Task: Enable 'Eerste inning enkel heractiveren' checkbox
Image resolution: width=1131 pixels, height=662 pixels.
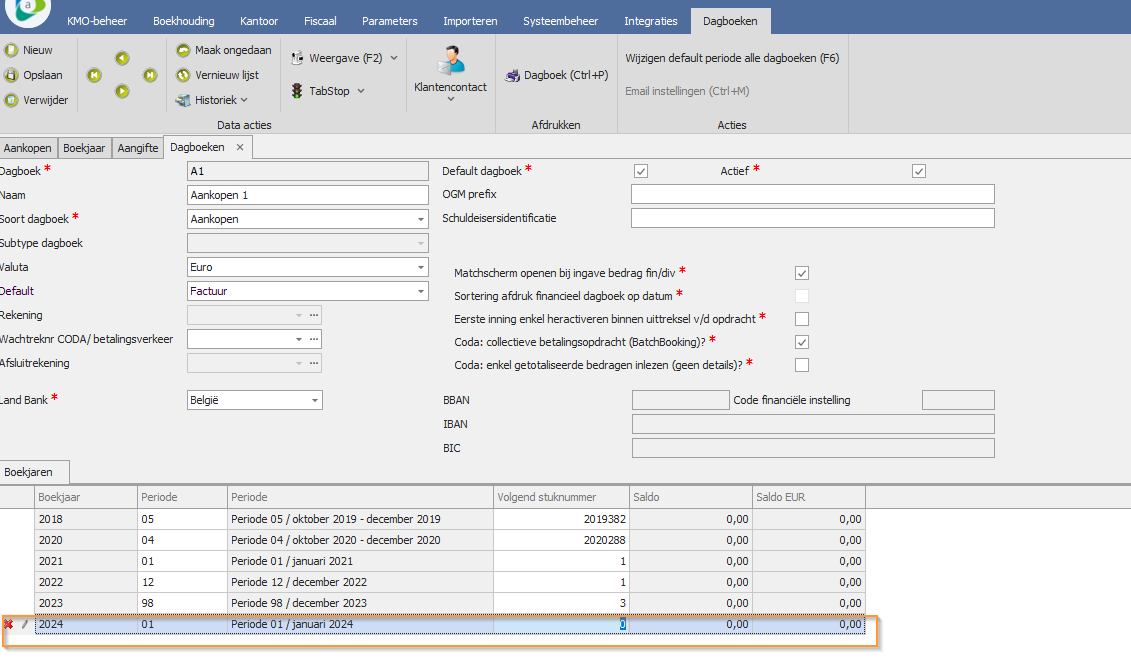Action: coord(802,319)
